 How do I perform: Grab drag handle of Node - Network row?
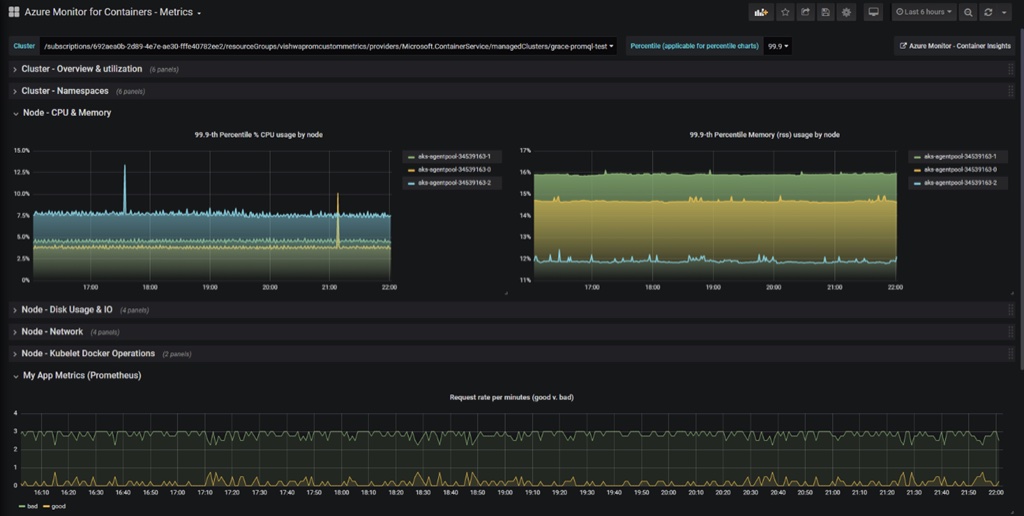(x=1010, y=332)
